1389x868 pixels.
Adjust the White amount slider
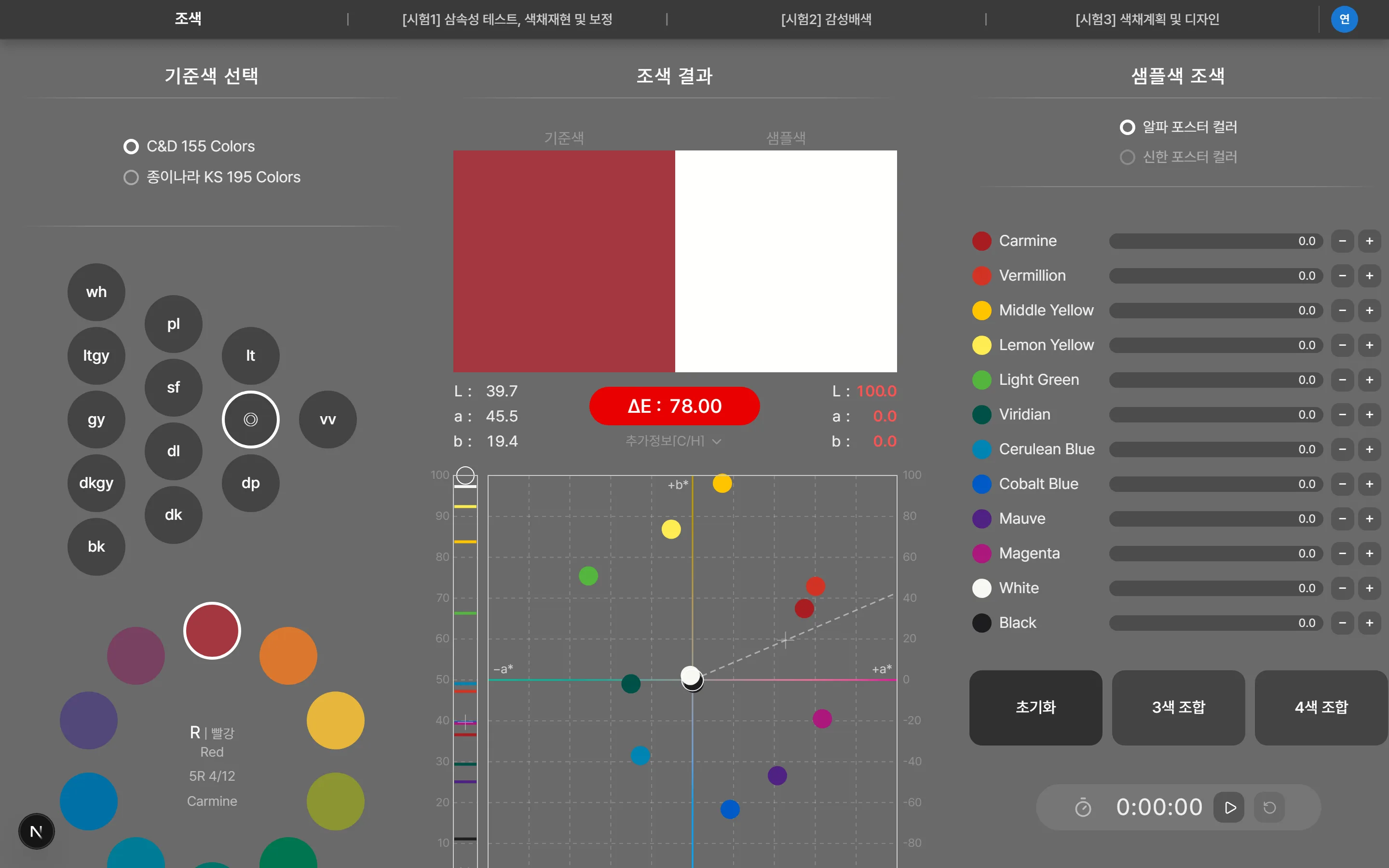(1216, 588)
